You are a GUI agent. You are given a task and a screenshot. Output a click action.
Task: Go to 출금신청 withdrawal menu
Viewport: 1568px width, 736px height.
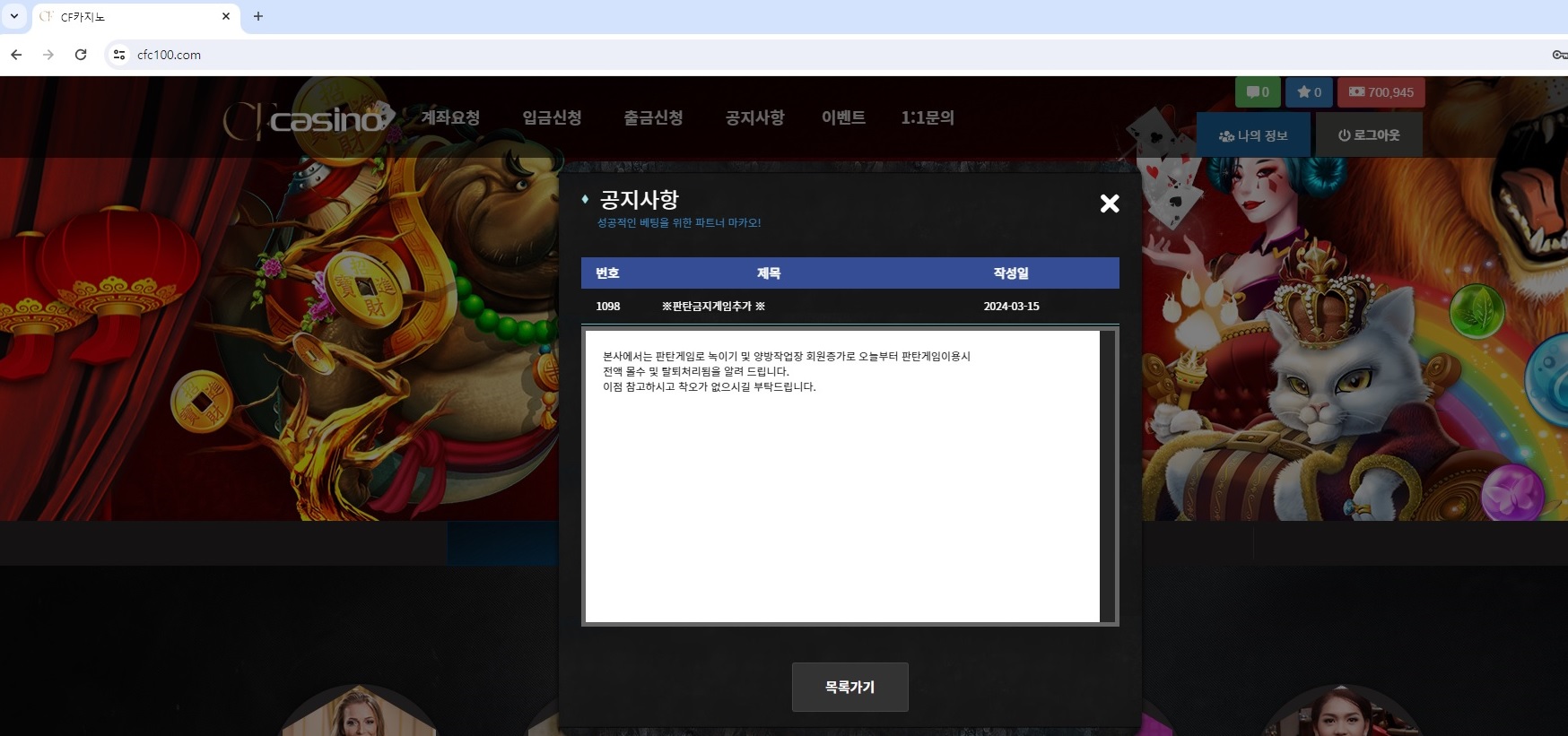point(653,117)
